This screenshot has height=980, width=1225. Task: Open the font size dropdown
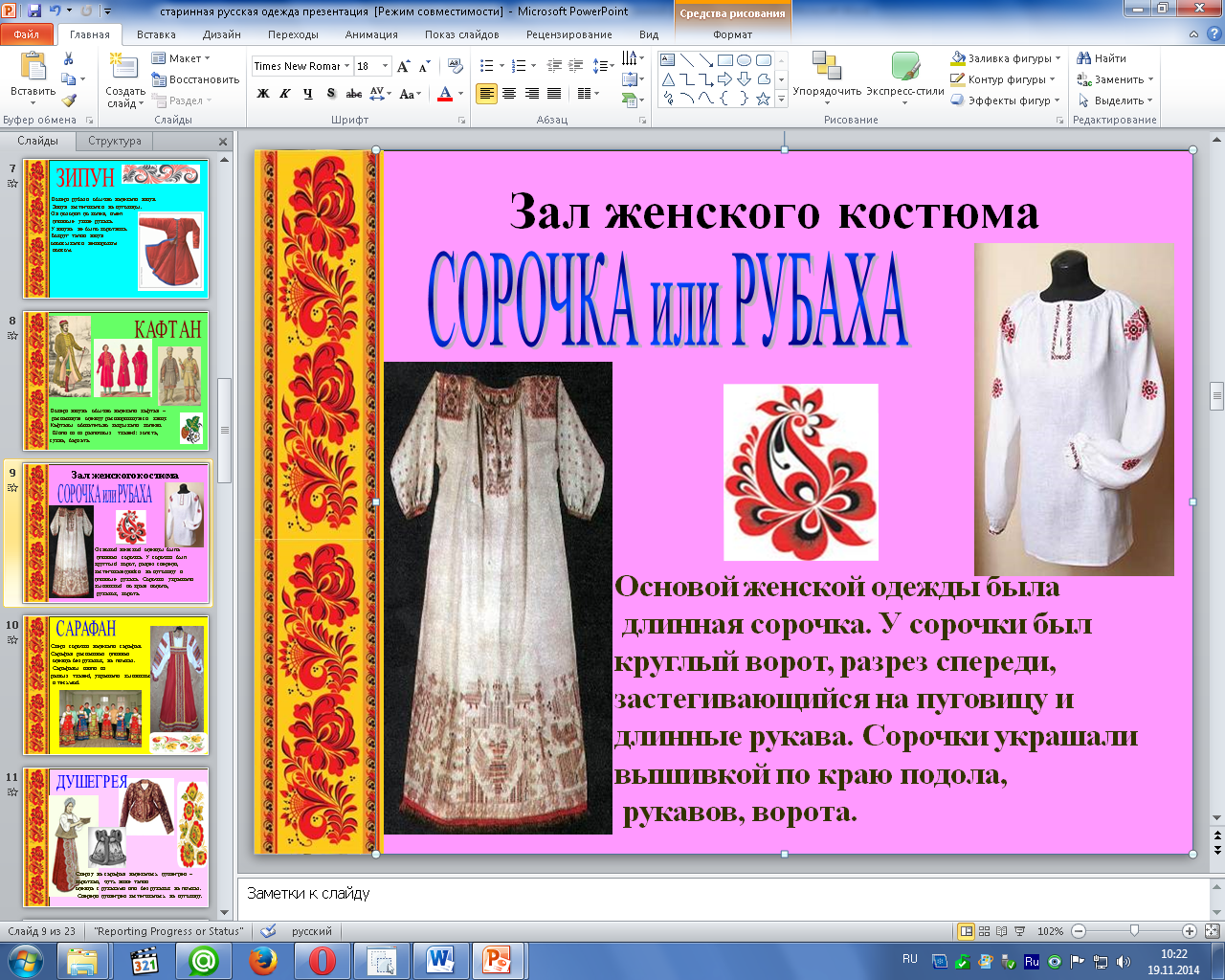click(385, 66)
